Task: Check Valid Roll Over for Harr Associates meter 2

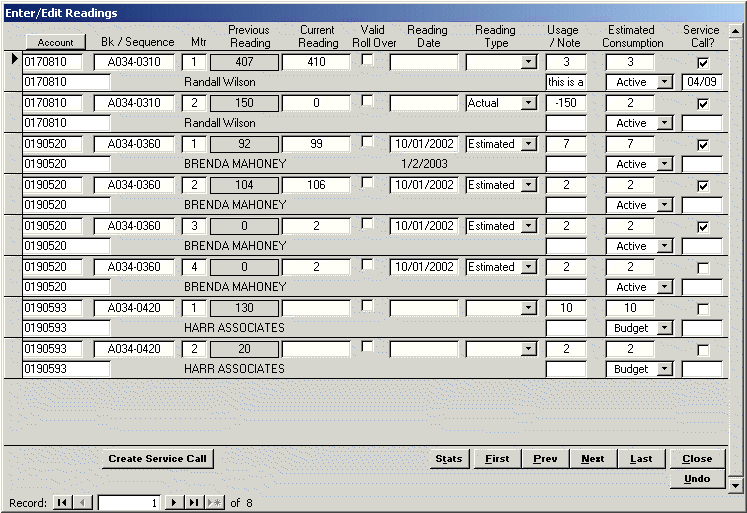Action: 367,346
